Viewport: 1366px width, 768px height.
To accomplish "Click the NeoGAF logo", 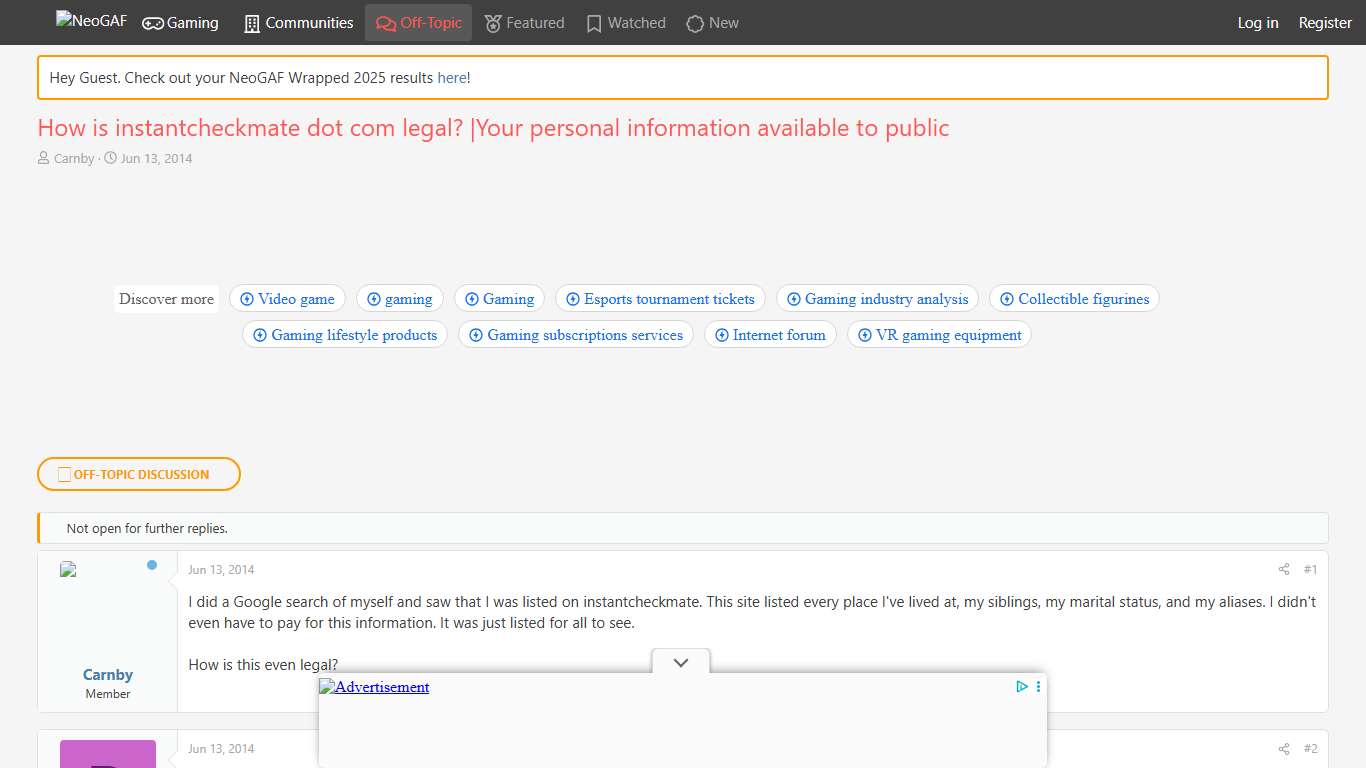I will (x=90, y=22).
